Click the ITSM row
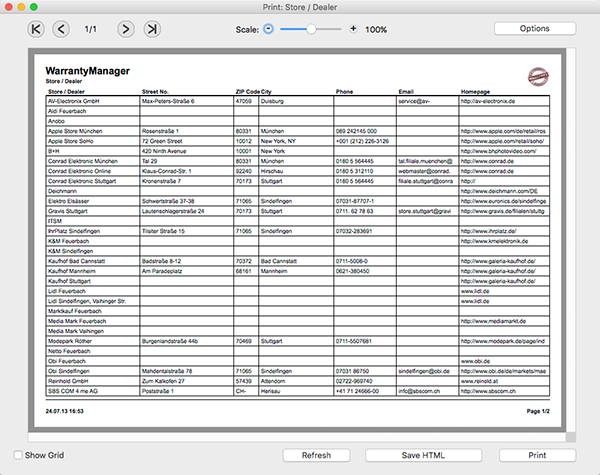This screenshot has width=600, height=475. (x=298, y=221)
